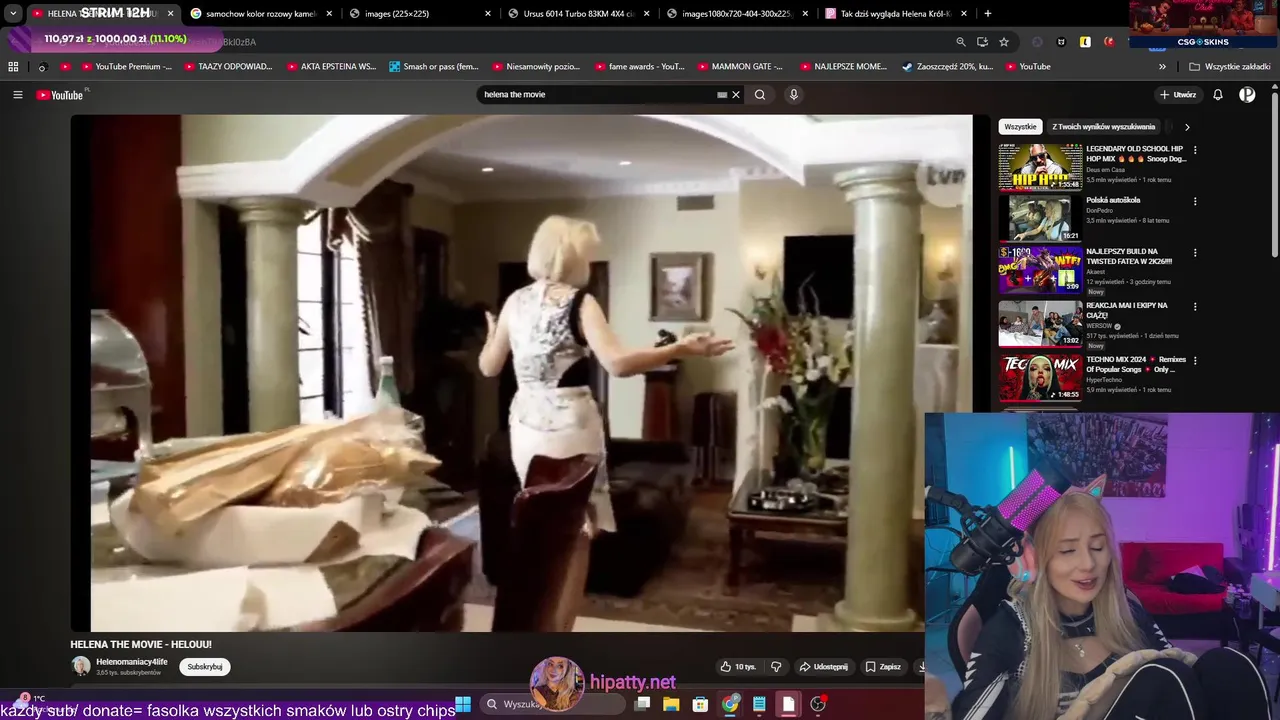Open Task View on the taskbar
The height and width of the screenshot is (720, 1280).
click(x=642, y=704)
